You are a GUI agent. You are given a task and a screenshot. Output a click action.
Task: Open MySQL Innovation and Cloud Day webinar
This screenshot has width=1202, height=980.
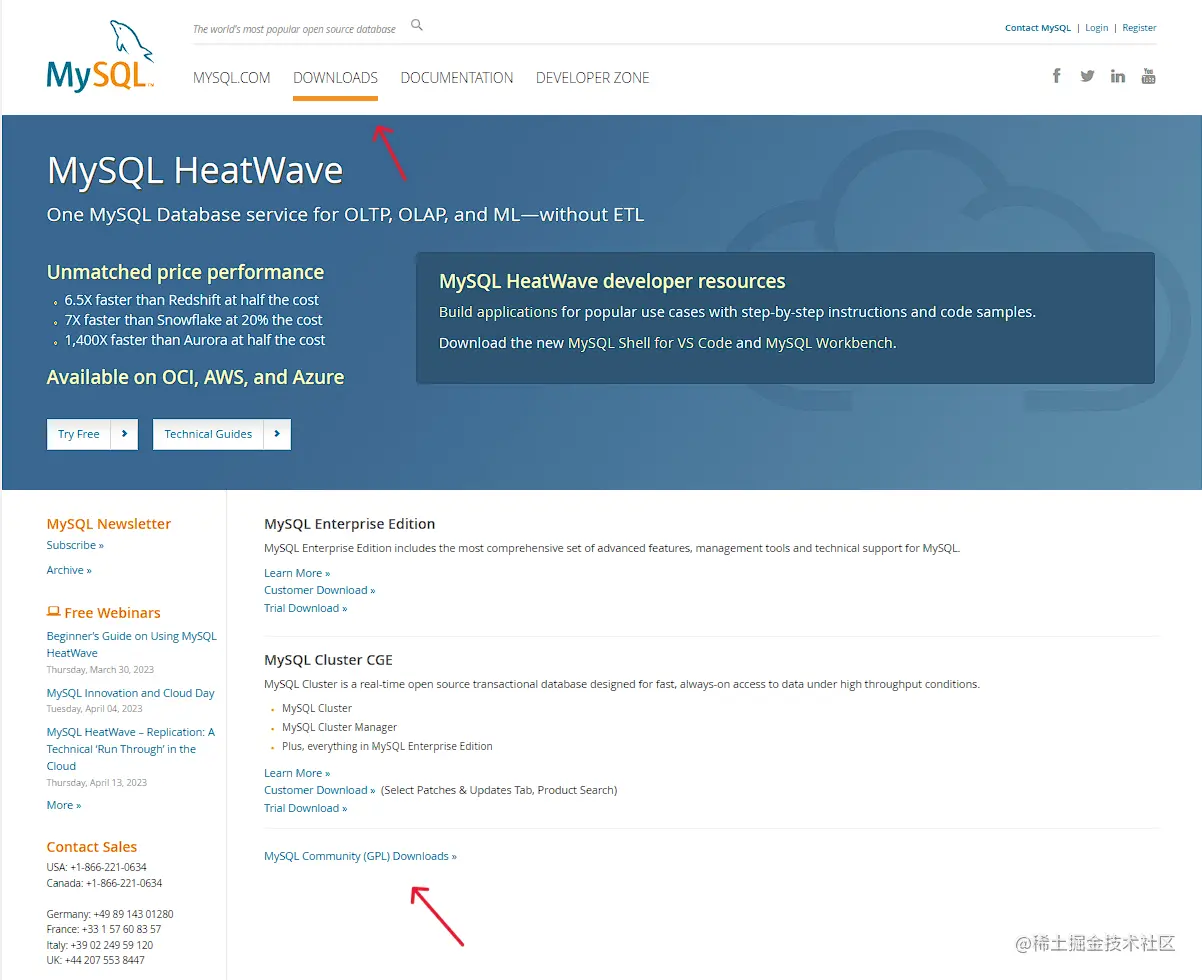tap(130, 693)
